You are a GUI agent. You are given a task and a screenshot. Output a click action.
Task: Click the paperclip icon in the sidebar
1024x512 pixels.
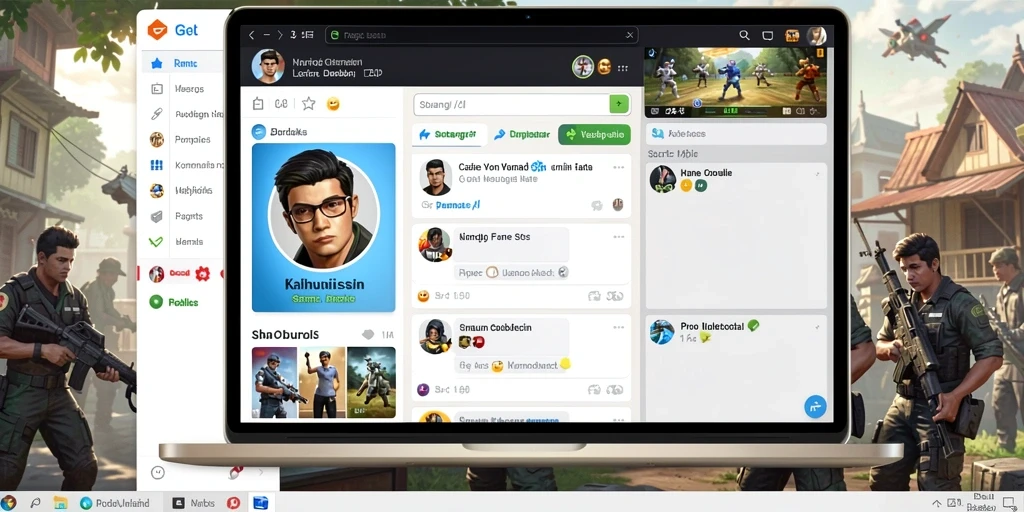(x=156, y=114)
